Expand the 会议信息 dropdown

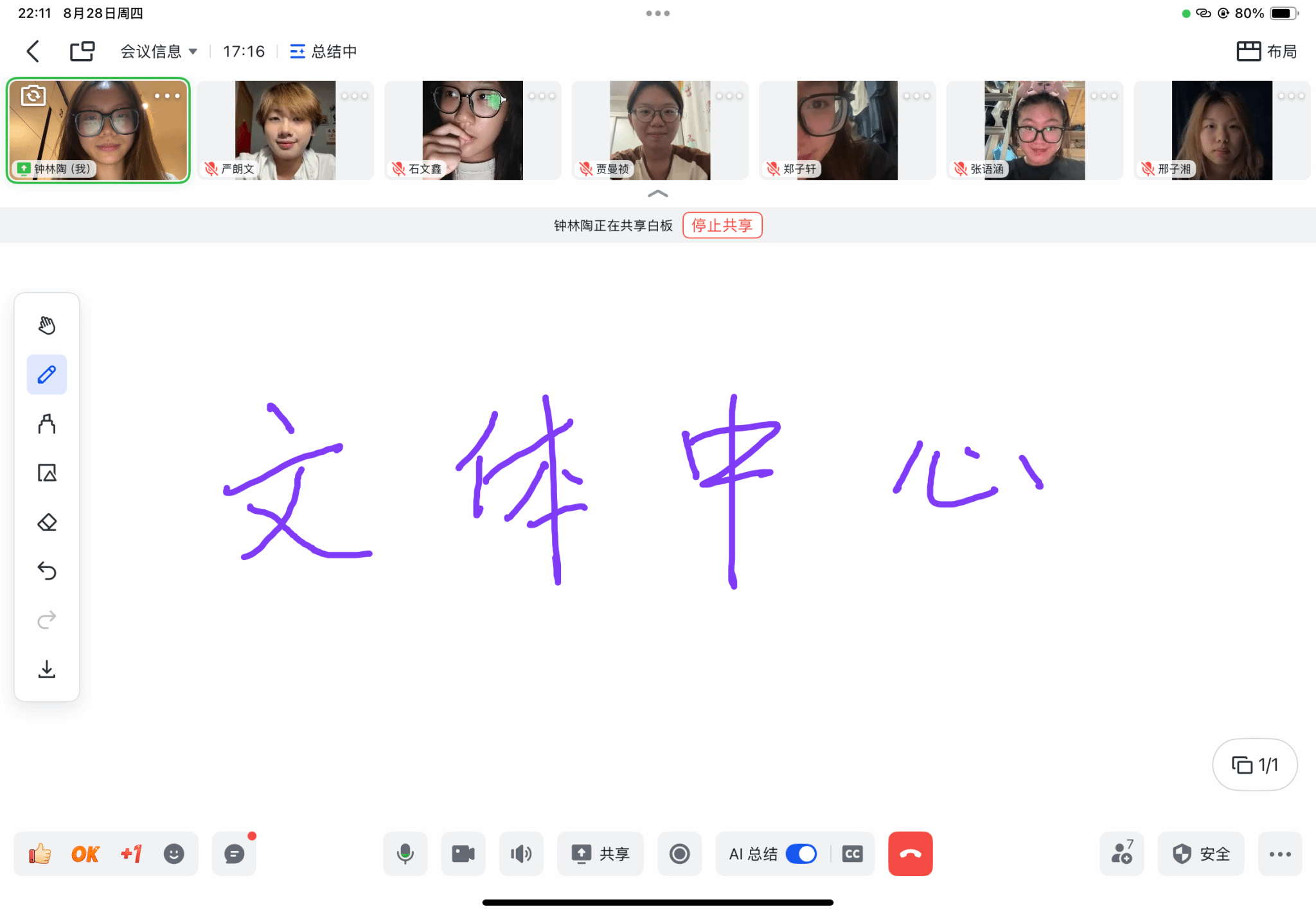[158, 51]
